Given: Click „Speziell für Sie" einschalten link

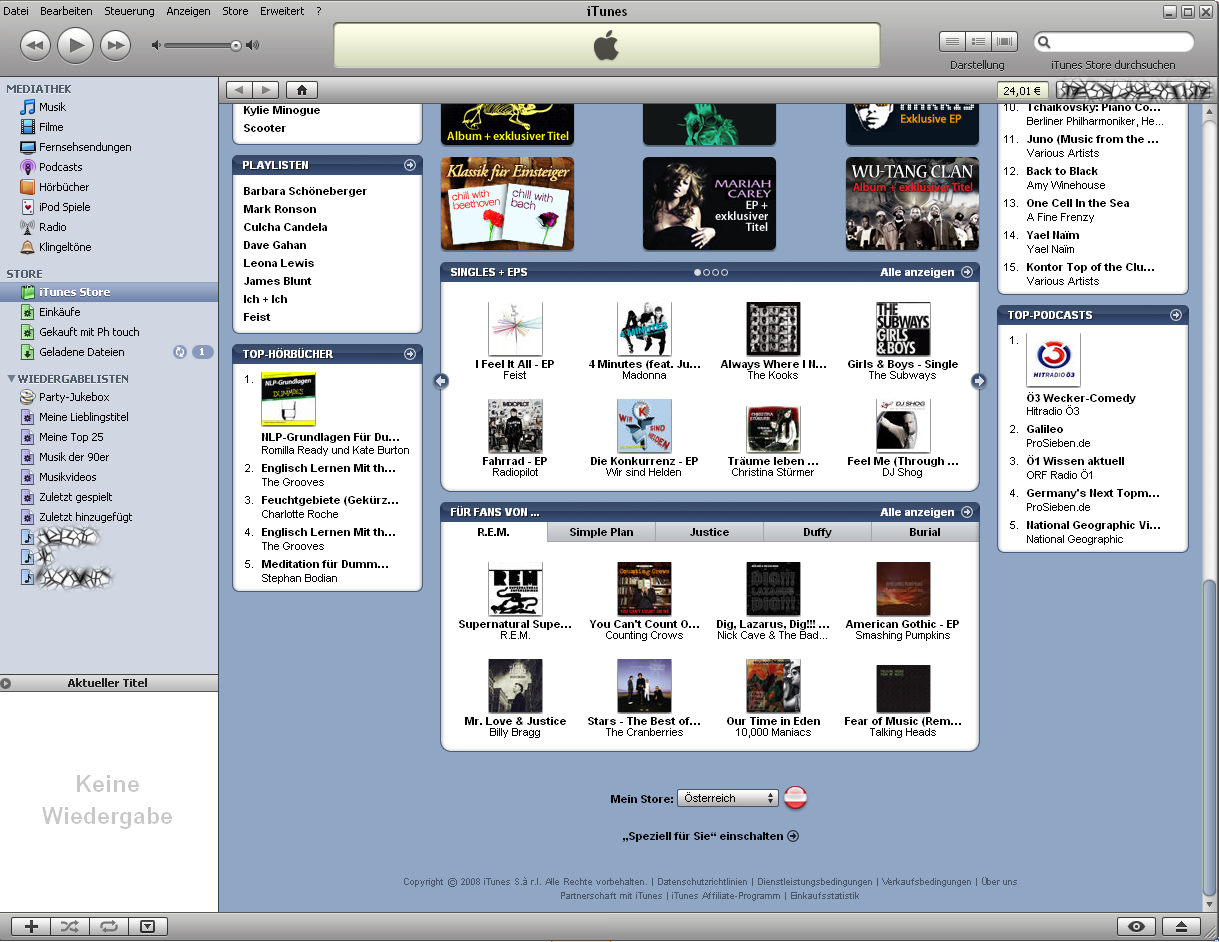Looking at the screenshot, I should [x=710, y=836].
